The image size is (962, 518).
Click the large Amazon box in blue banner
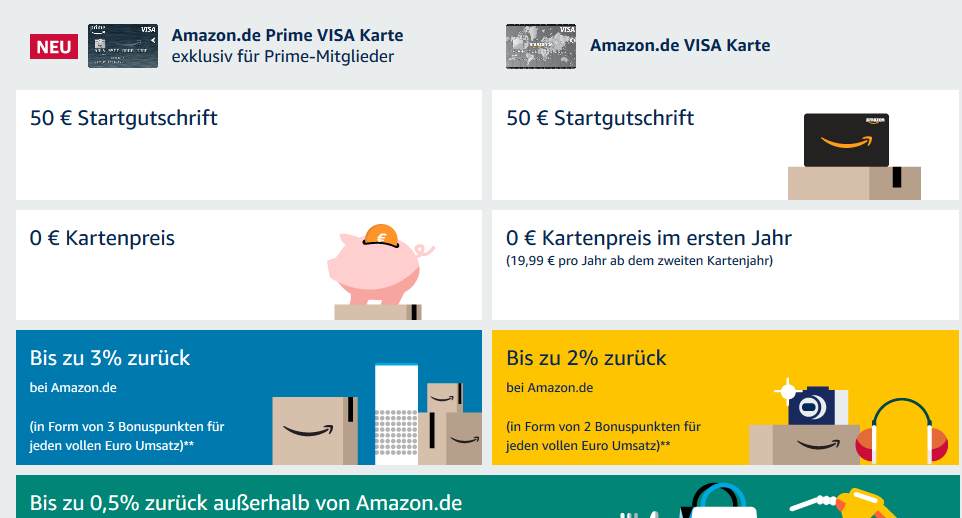point(315,430)
